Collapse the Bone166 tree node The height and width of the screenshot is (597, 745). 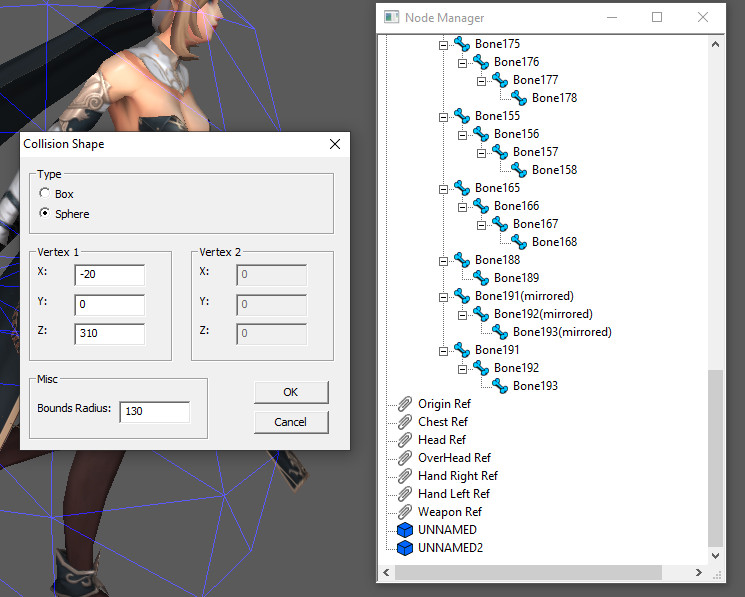coord(462,207)
